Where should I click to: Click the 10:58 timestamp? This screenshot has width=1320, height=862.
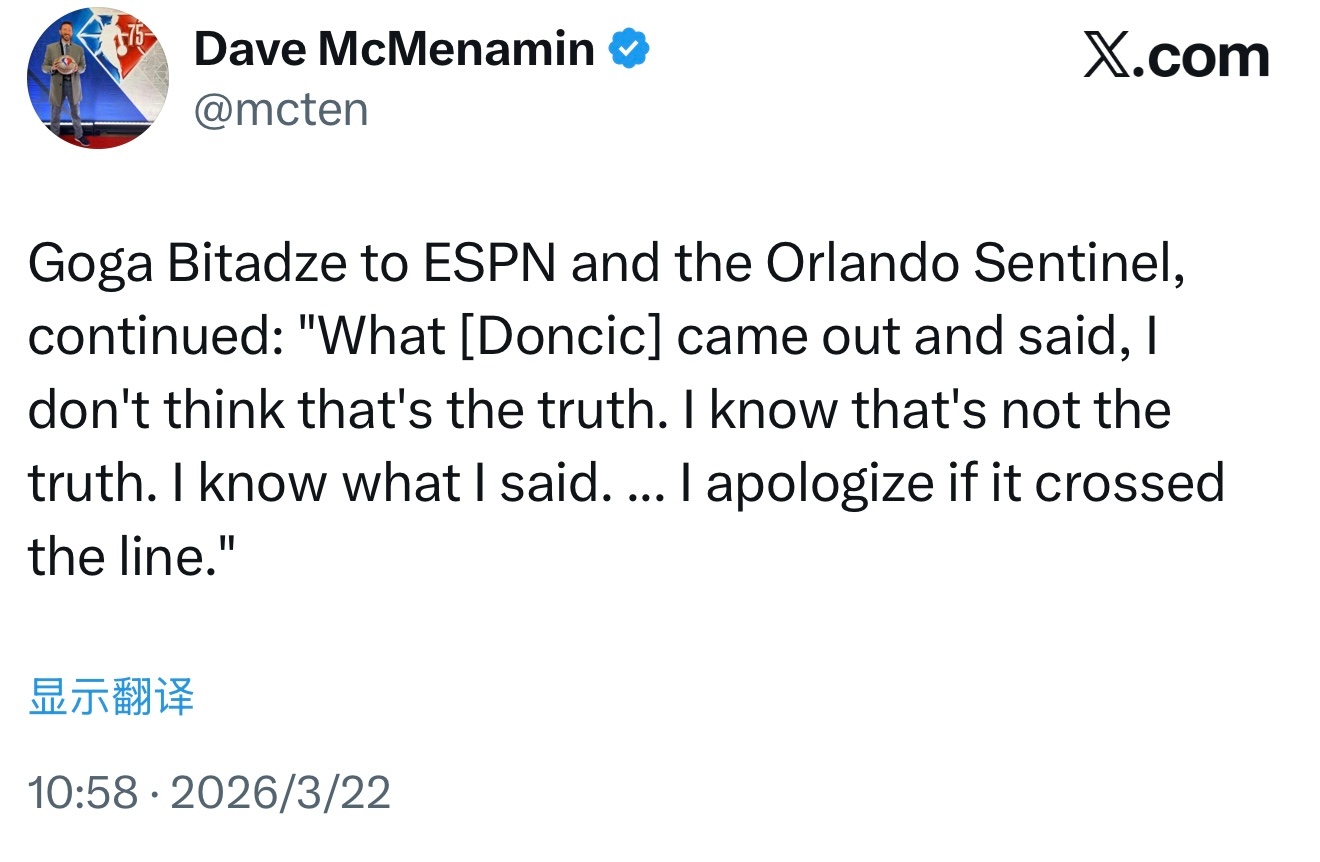pyautogui.click(x=83, y=794)
